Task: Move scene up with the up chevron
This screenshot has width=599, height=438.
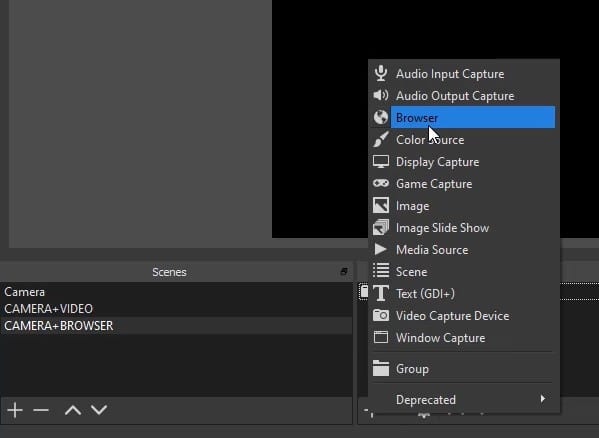Action: [73, 410]
